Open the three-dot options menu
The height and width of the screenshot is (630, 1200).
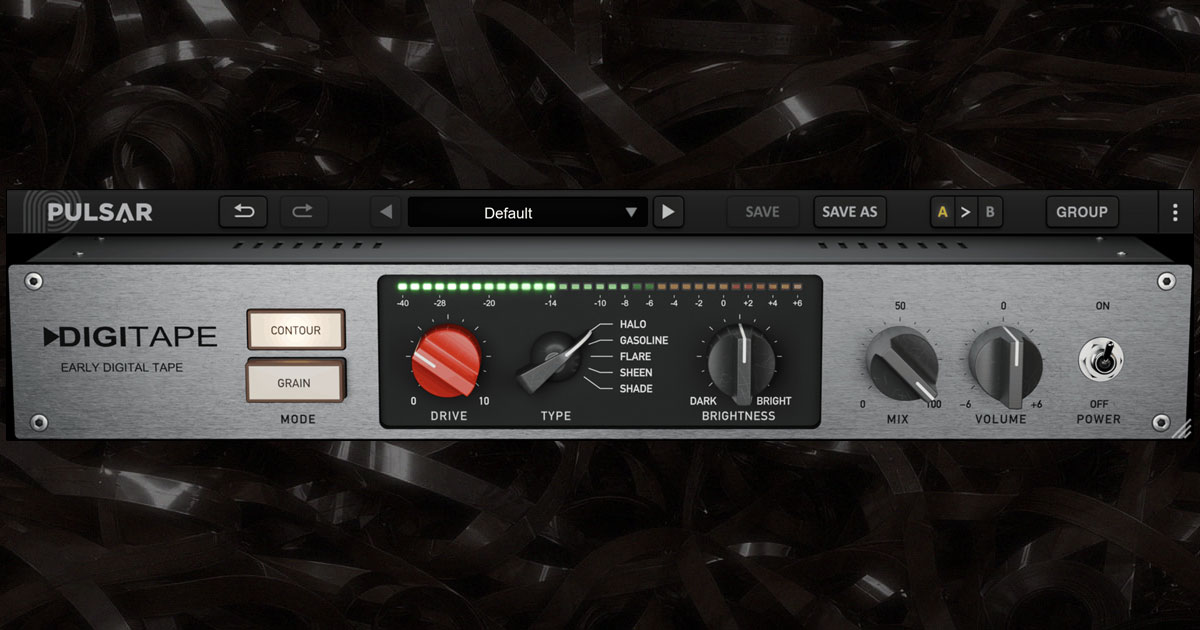[x=1176, y=212]
